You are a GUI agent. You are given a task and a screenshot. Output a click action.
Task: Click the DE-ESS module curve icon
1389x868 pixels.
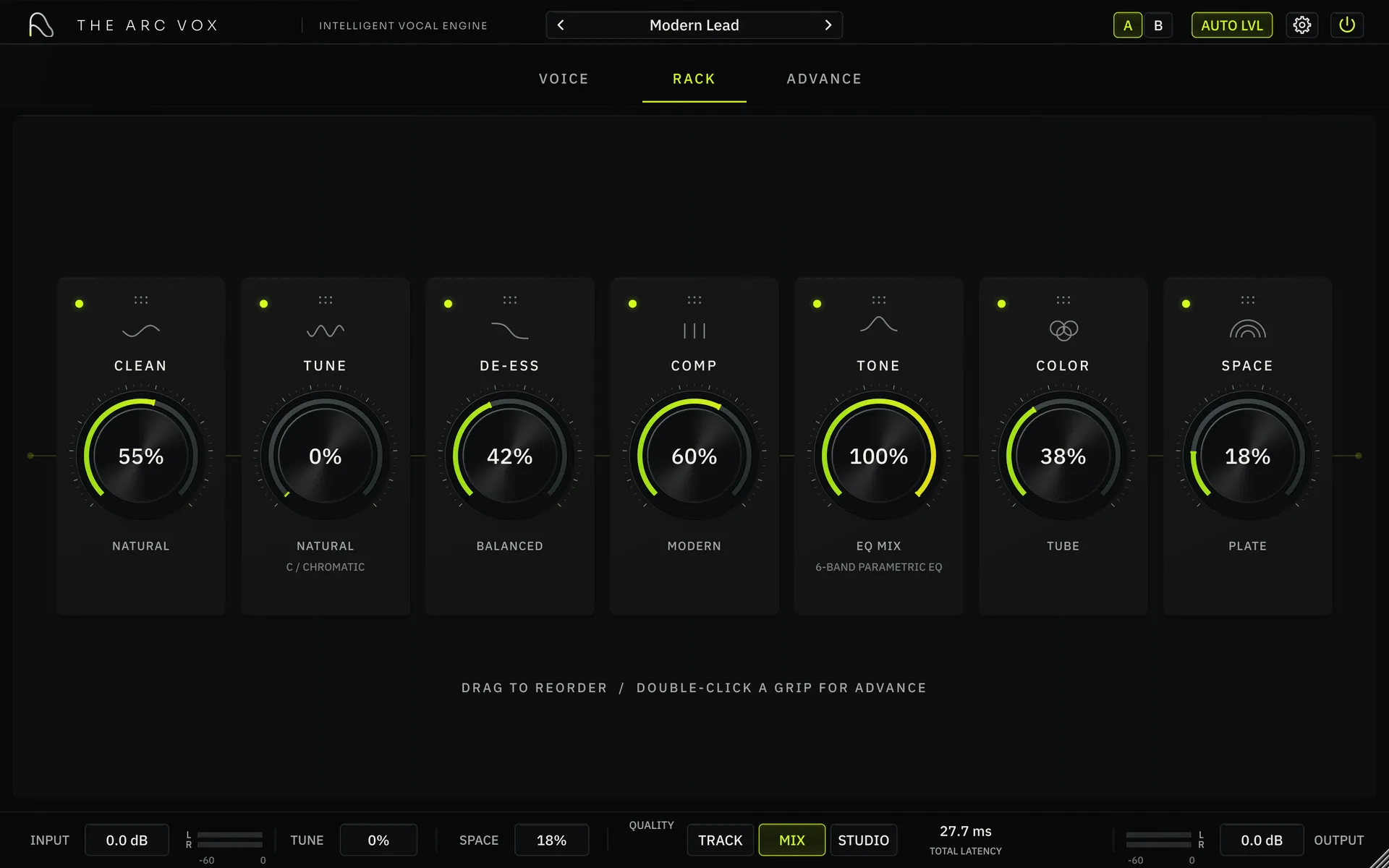pos(510,331)
